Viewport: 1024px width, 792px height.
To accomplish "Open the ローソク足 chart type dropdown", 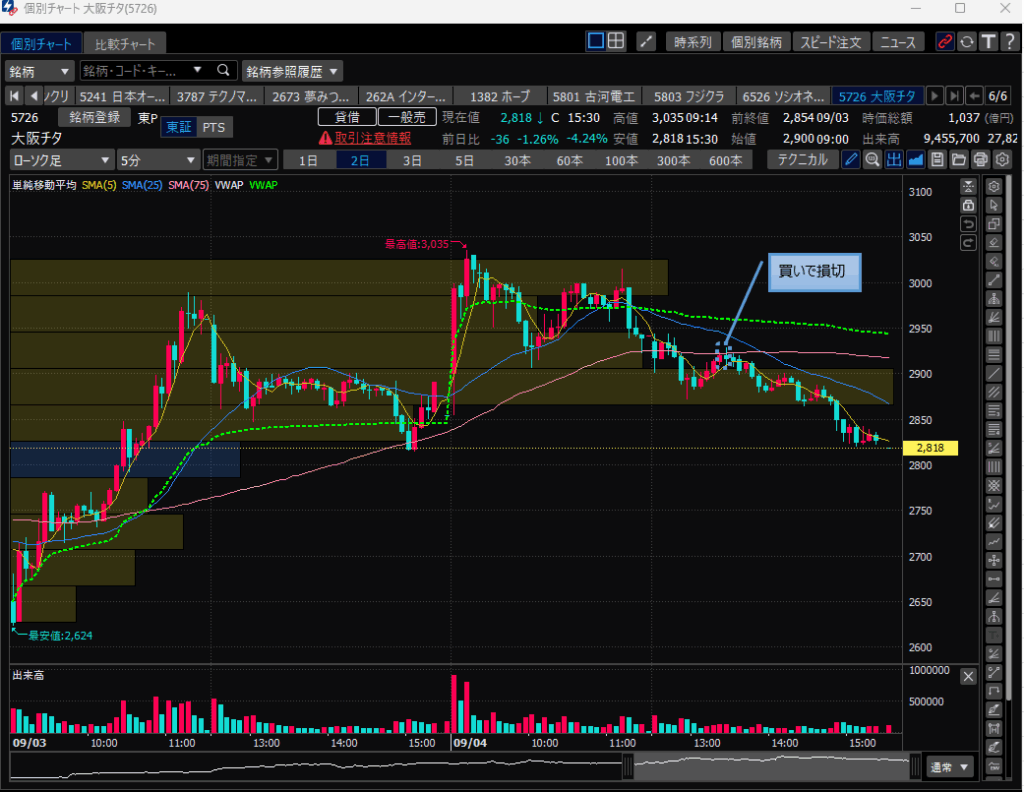I will pyautogui.click(x=61, y=160).
